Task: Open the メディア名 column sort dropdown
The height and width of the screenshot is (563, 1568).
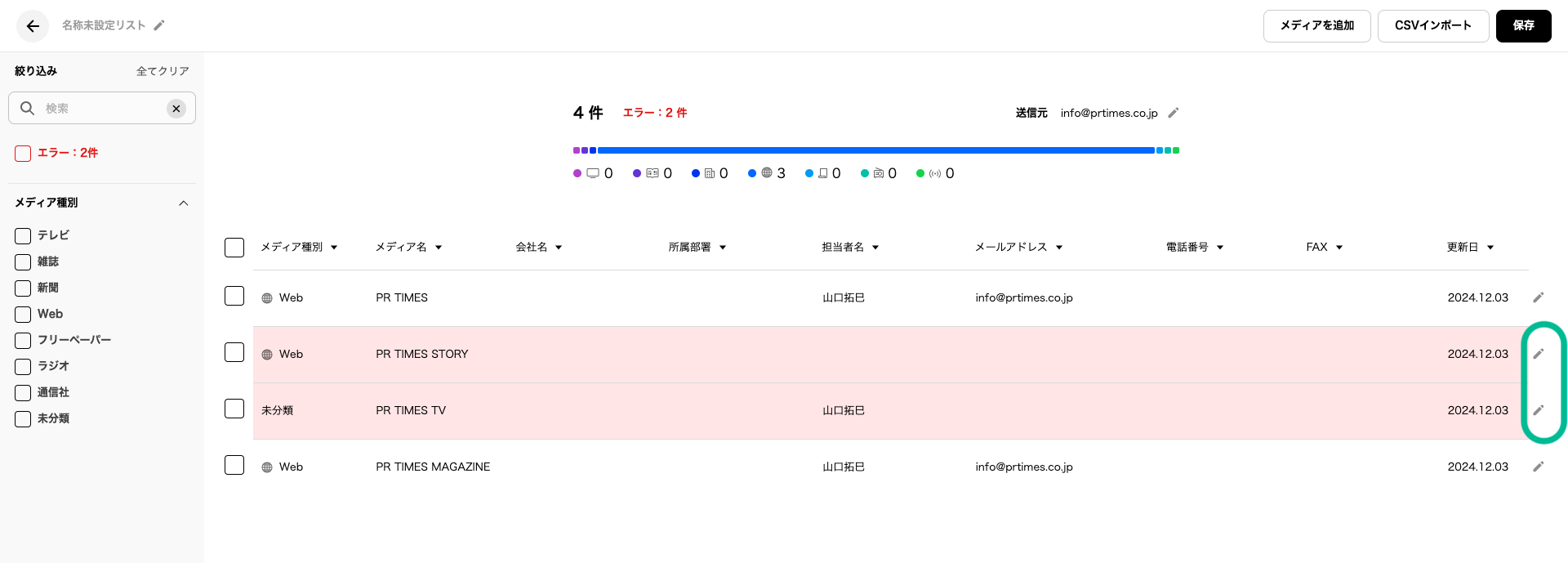Action: [439, 248]
